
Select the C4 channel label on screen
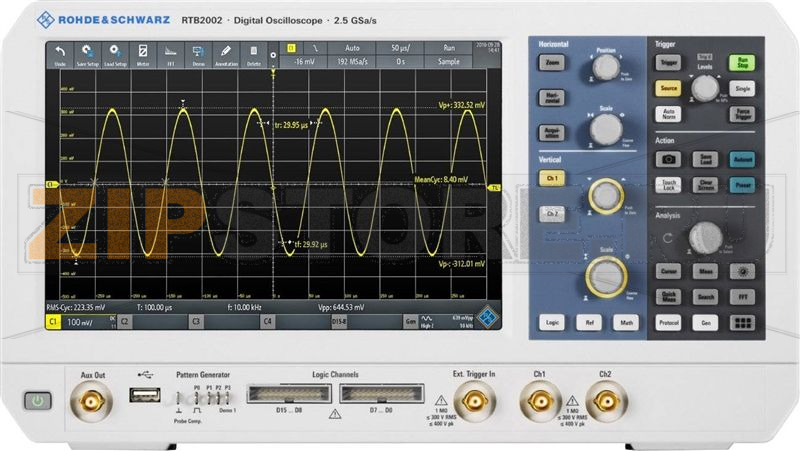pyautogui.click(x=267, y=321)
